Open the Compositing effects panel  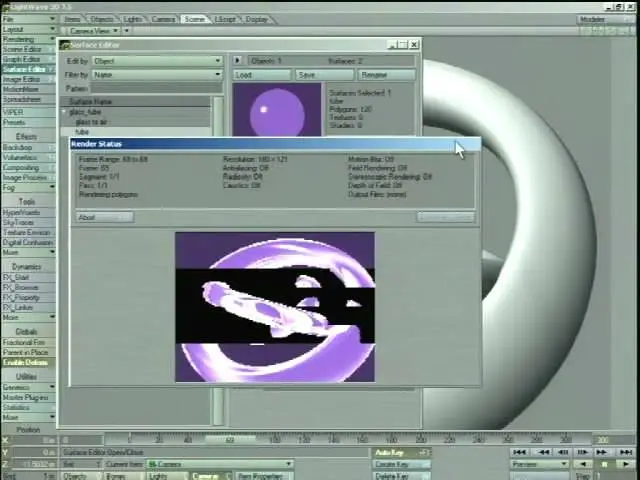29,168
